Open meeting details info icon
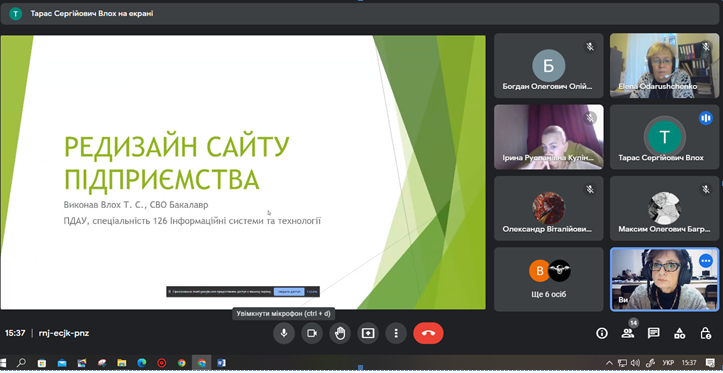 point(602,333)
